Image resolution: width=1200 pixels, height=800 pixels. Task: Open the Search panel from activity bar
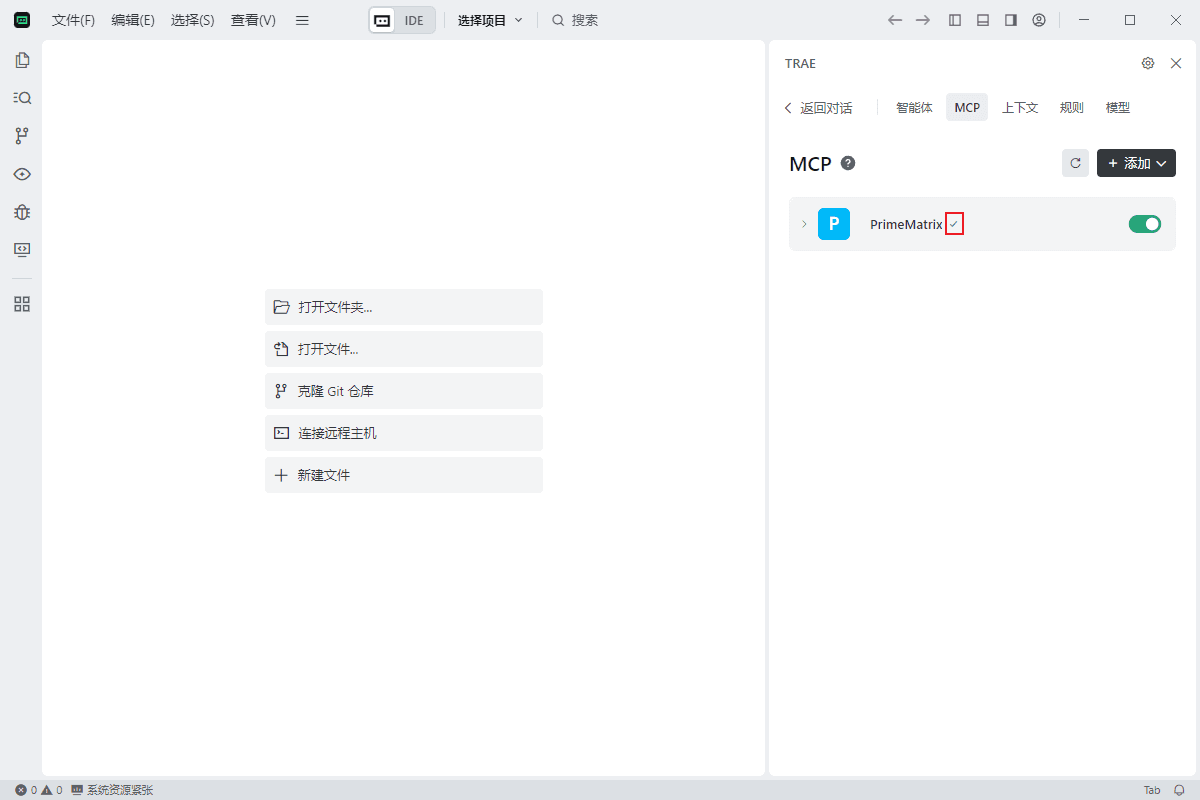[x=22, y=98]
